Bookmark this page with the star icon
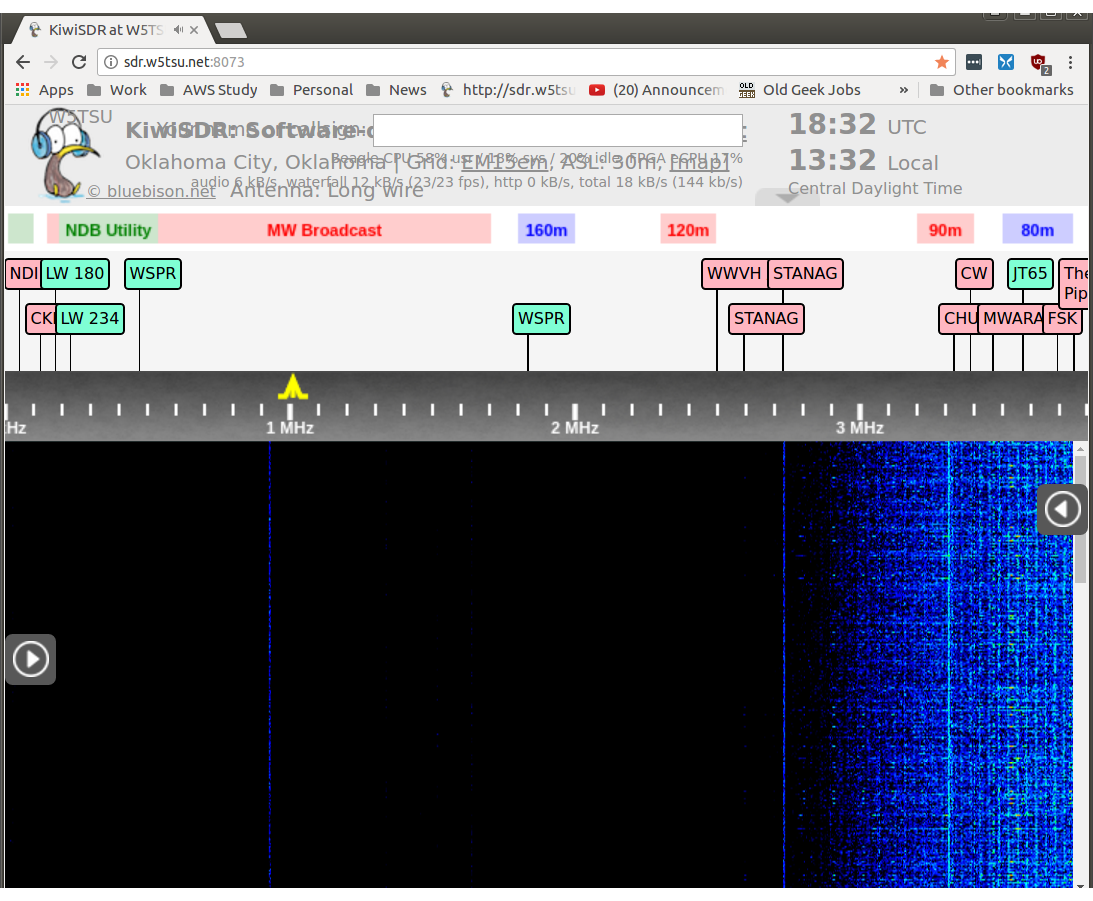 tap(942, 62)
